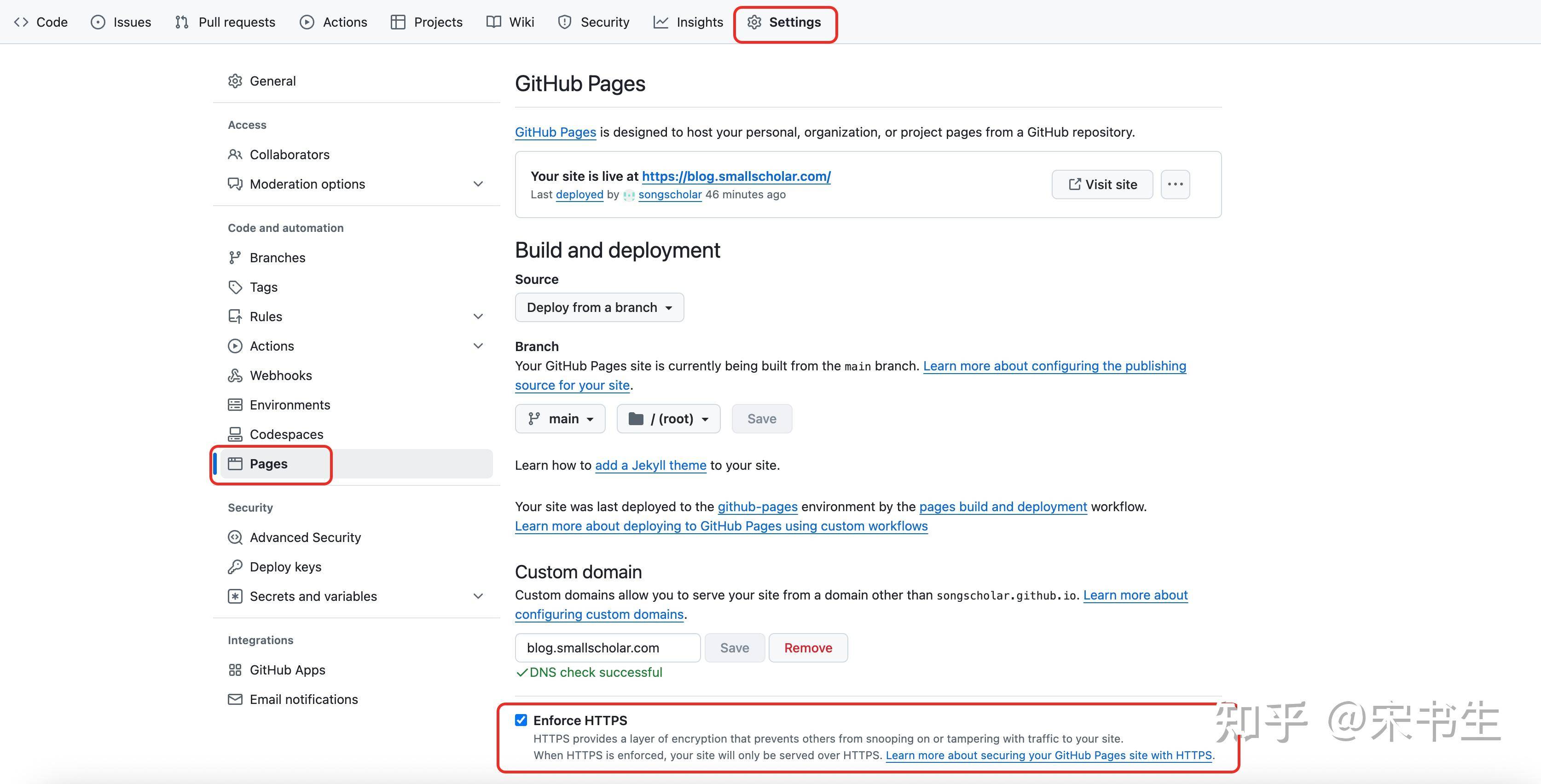The height and width of the screenshot is (784, 1541).
Task: Click the Tags label icon
Action: click(235, 287)
